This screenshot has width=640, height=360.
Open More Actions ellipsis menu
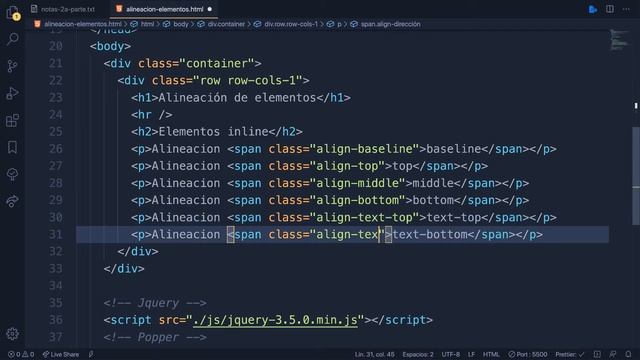coord(626,9)
